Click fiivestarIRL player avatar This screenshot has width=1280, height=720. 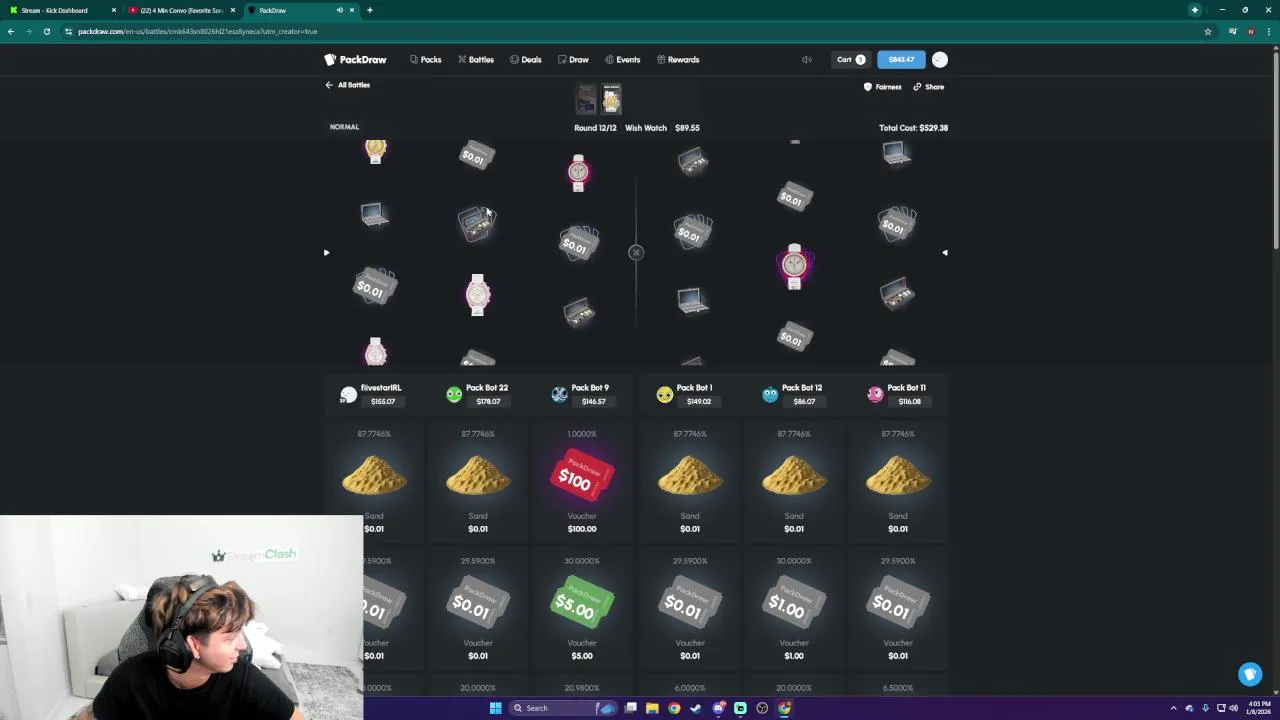[348, 394]
